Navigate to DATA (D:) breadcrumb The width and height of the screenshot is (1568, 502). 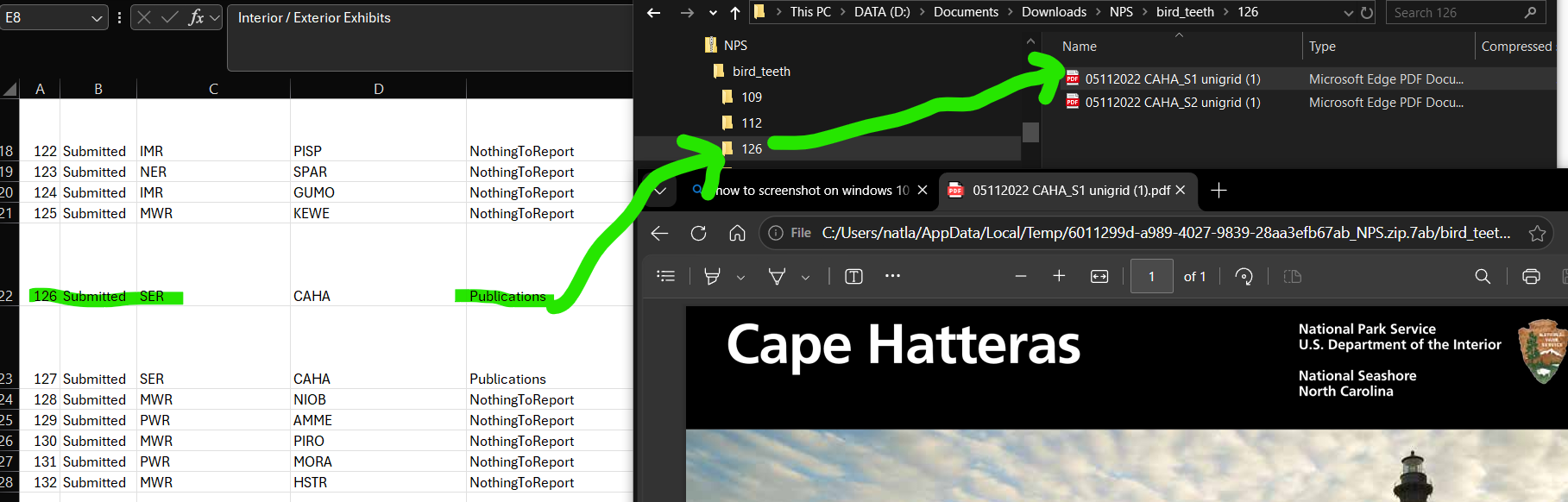pos(882,12)
